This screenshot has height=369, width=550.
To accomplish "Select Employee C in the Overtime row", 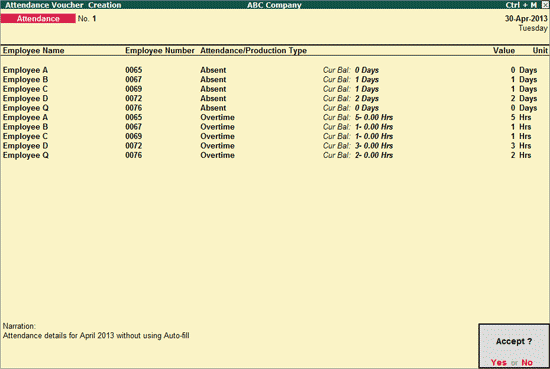I will (x=25, y=136).
